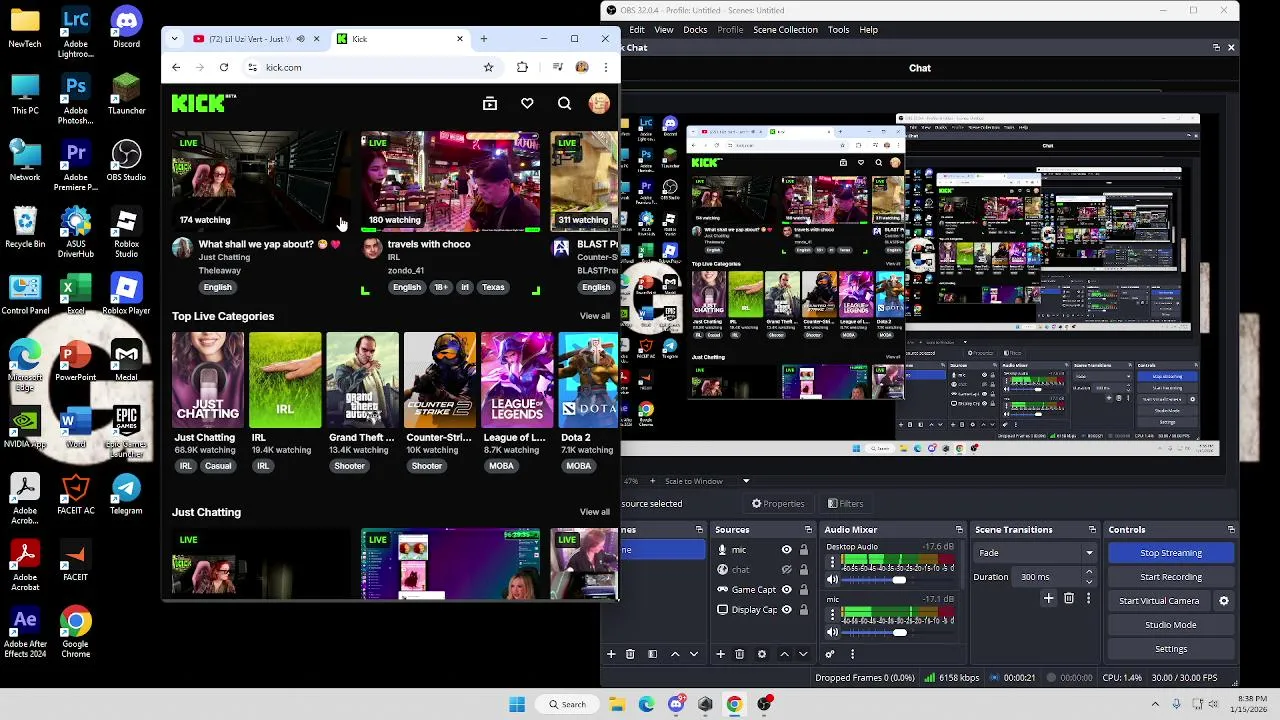Open Windows taskbar Search box
The width and height of the screenshot is (1280, 720).
click(x=566, y=704)
